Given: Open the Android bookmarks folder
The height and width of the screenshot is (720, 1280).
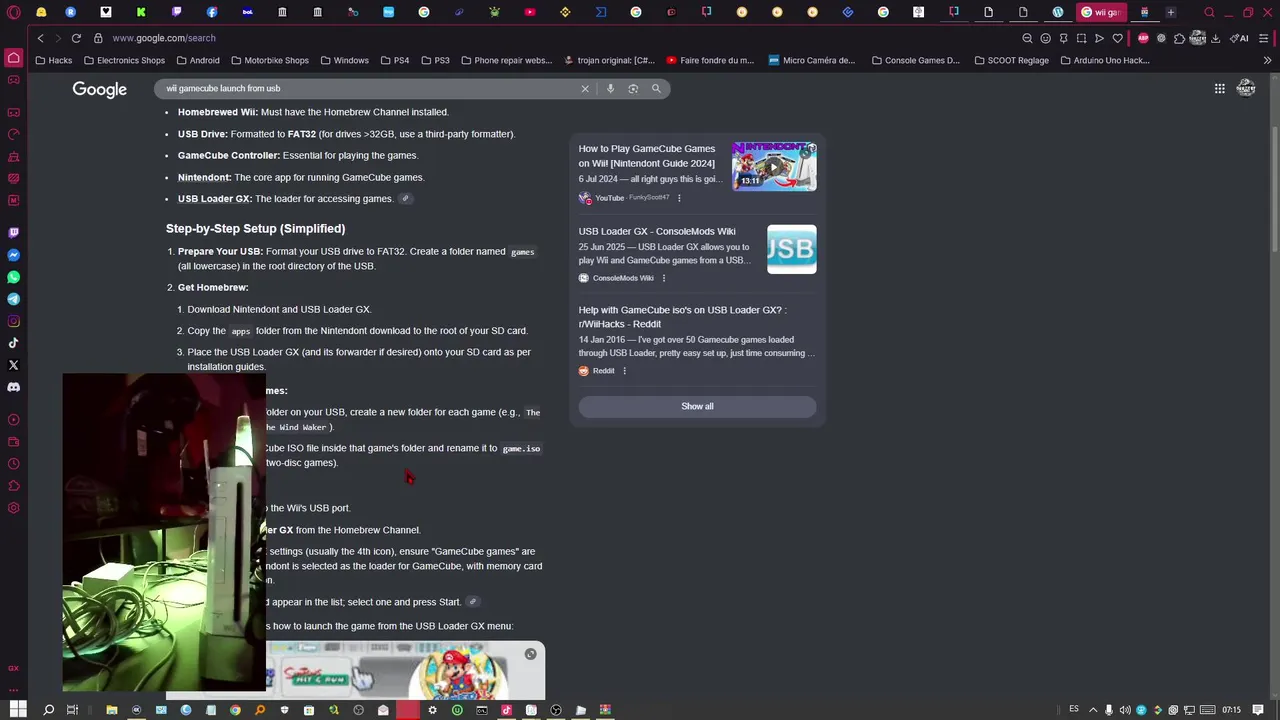Looking at the screenshot, I should point(197,60).
